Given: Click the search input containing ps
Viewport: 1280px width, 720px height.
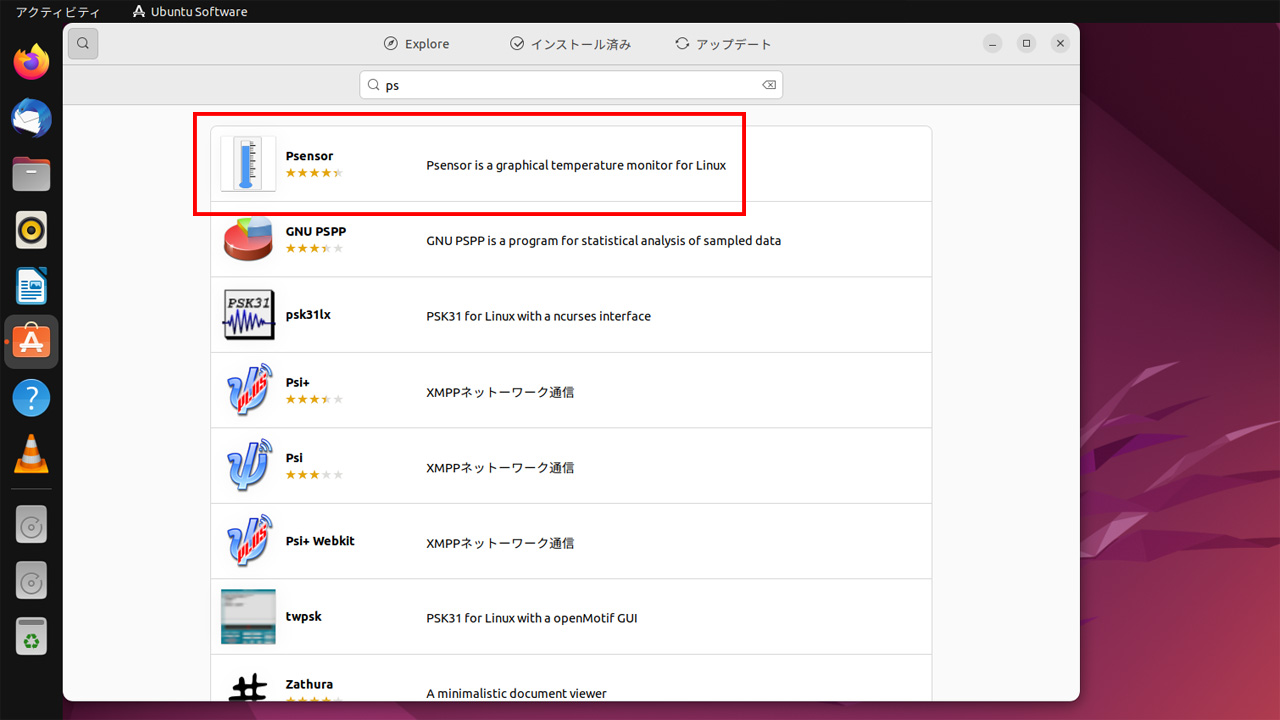Looking at the screenshot, I should pos(571,85).
